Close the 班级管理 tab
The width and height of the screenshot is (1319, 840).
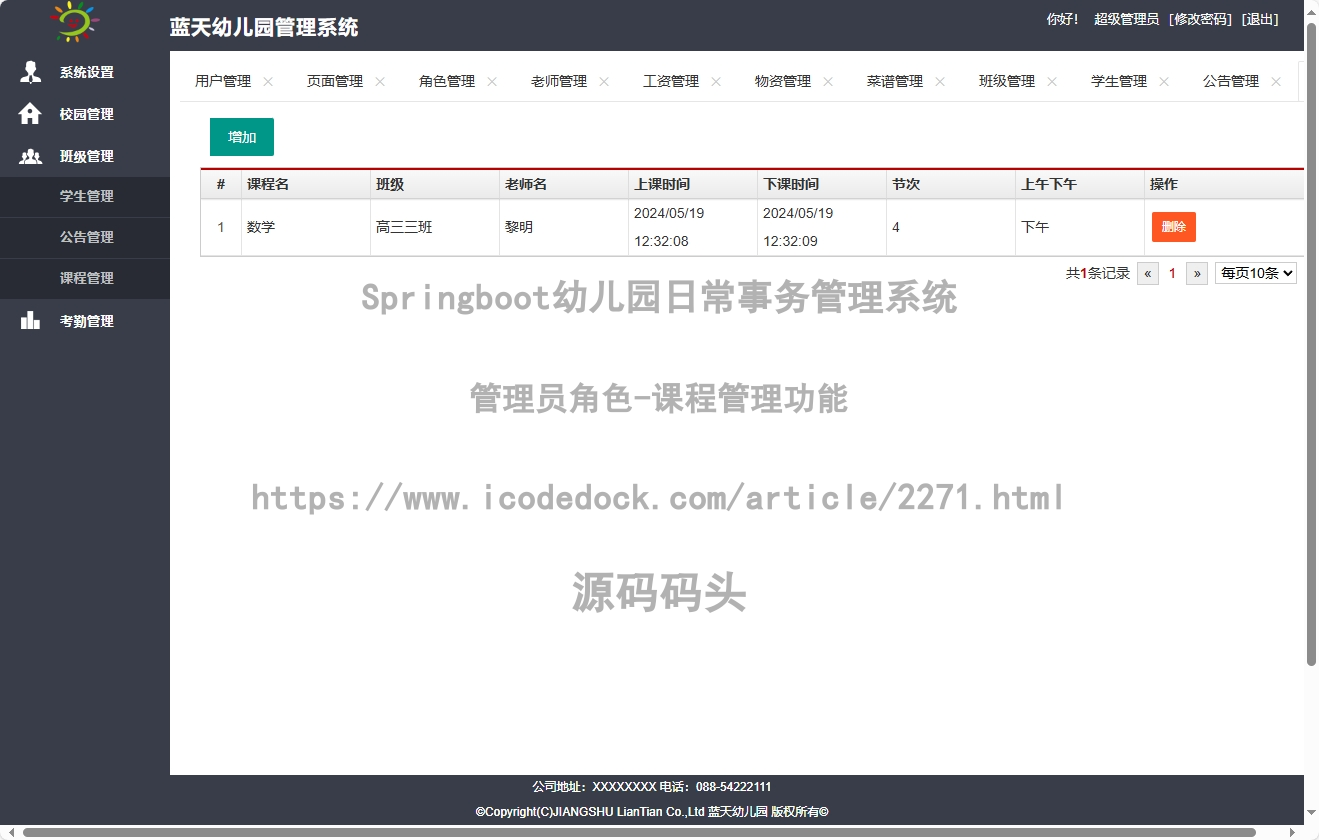[x=1052, y=82]
